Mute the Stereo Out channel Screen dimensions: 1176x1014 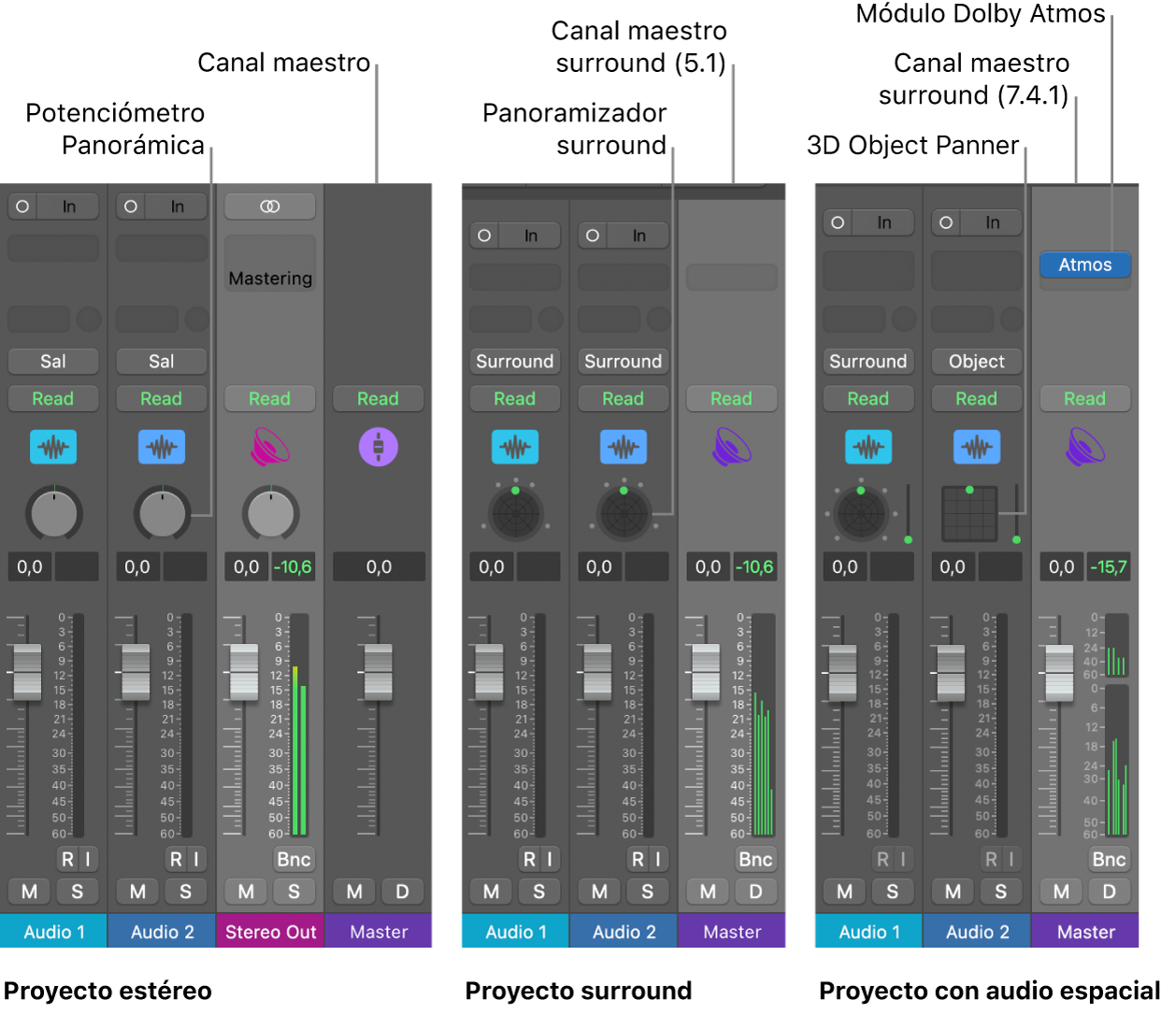(x=246, y=892)
